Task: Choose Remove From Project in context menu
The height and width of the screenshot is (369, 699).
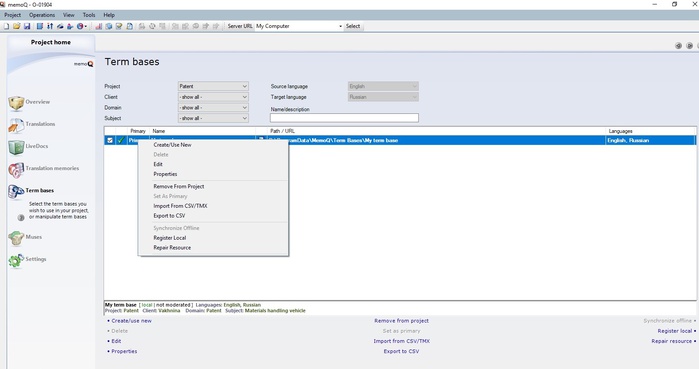Action: coord(179,187)
